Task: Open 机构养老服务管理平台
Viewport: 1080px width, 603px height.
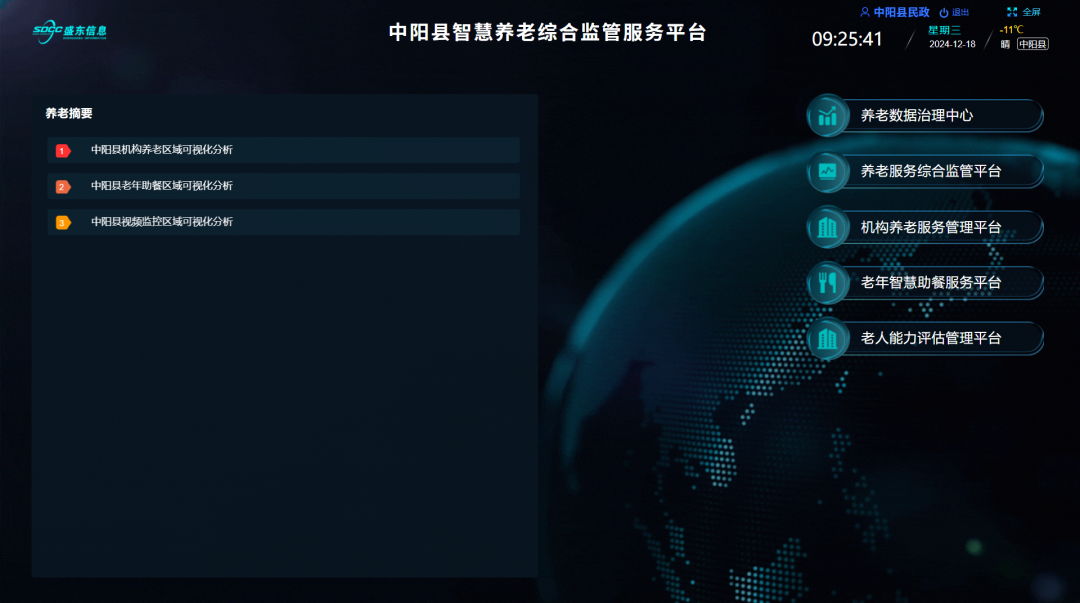Action: pos(926,227)
